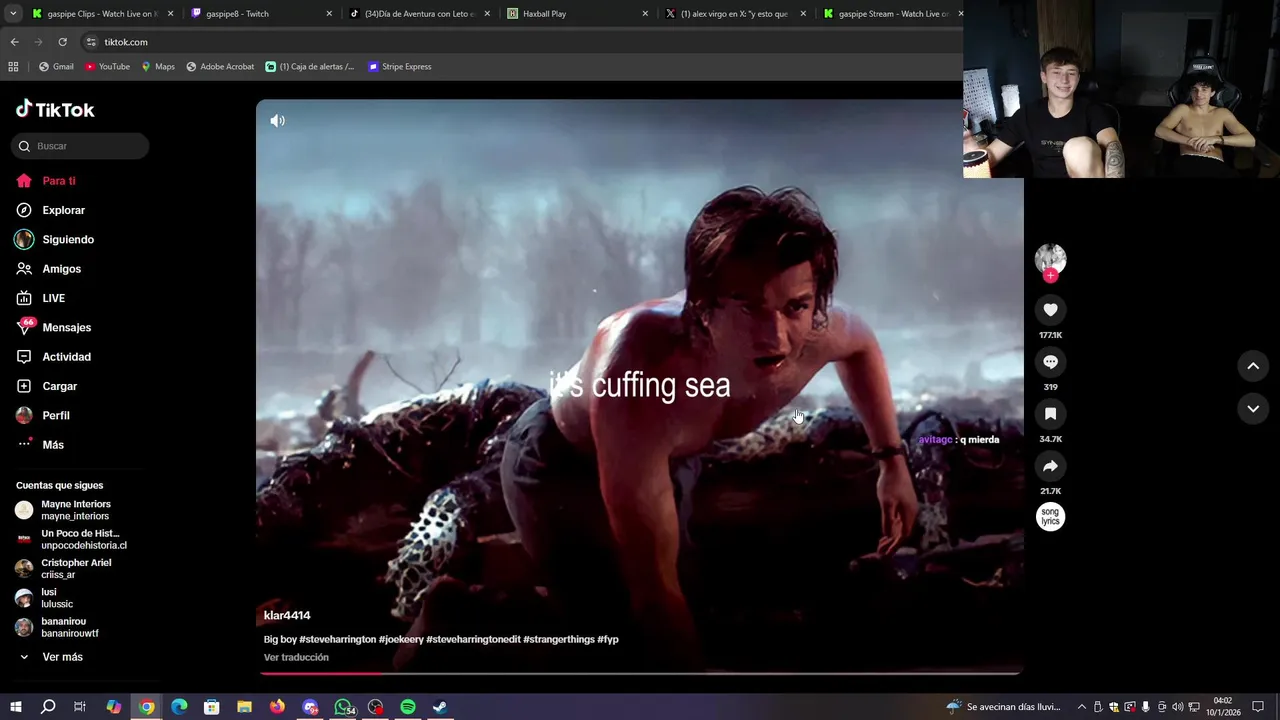Screen dimensions: 1280x720
Task: Share the video via arrow icon
Action: click(x=1050, y=466)
